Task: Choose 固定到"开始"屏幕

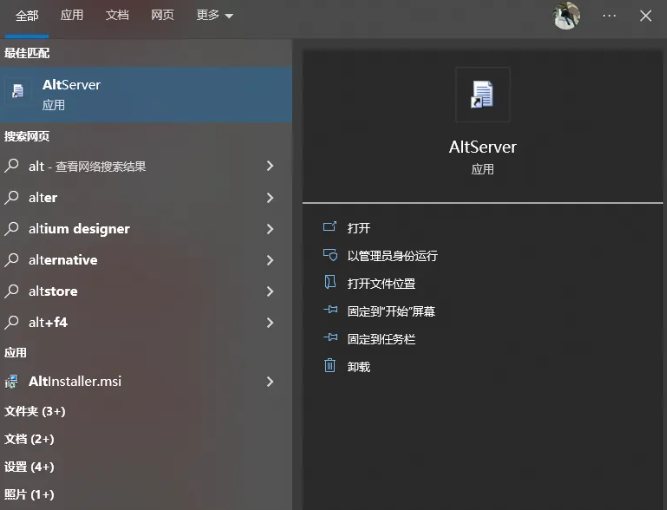Action: [x=391, y=311]
